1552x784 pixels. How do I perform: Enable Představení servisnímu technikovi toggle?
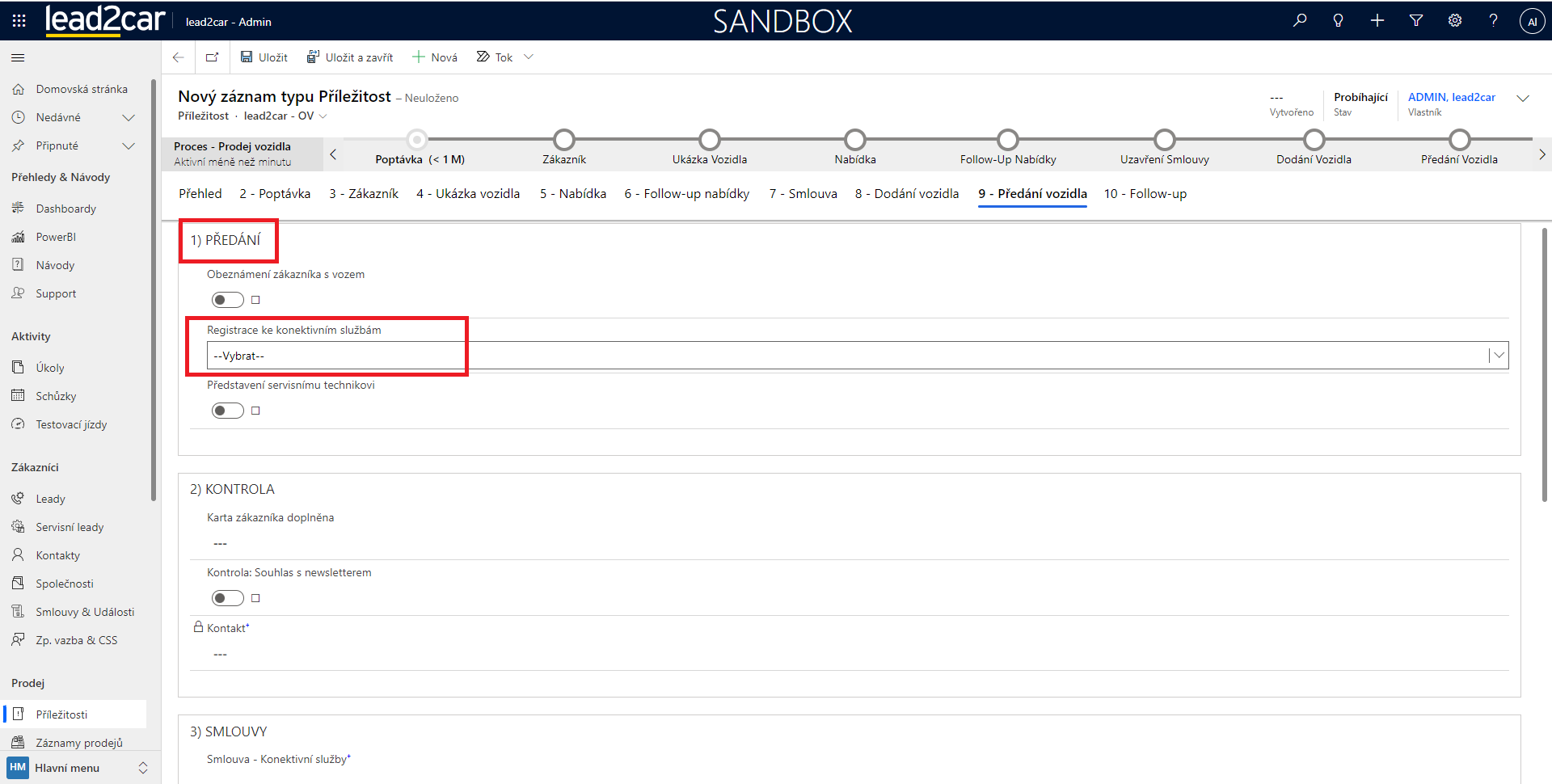point(227,411)
